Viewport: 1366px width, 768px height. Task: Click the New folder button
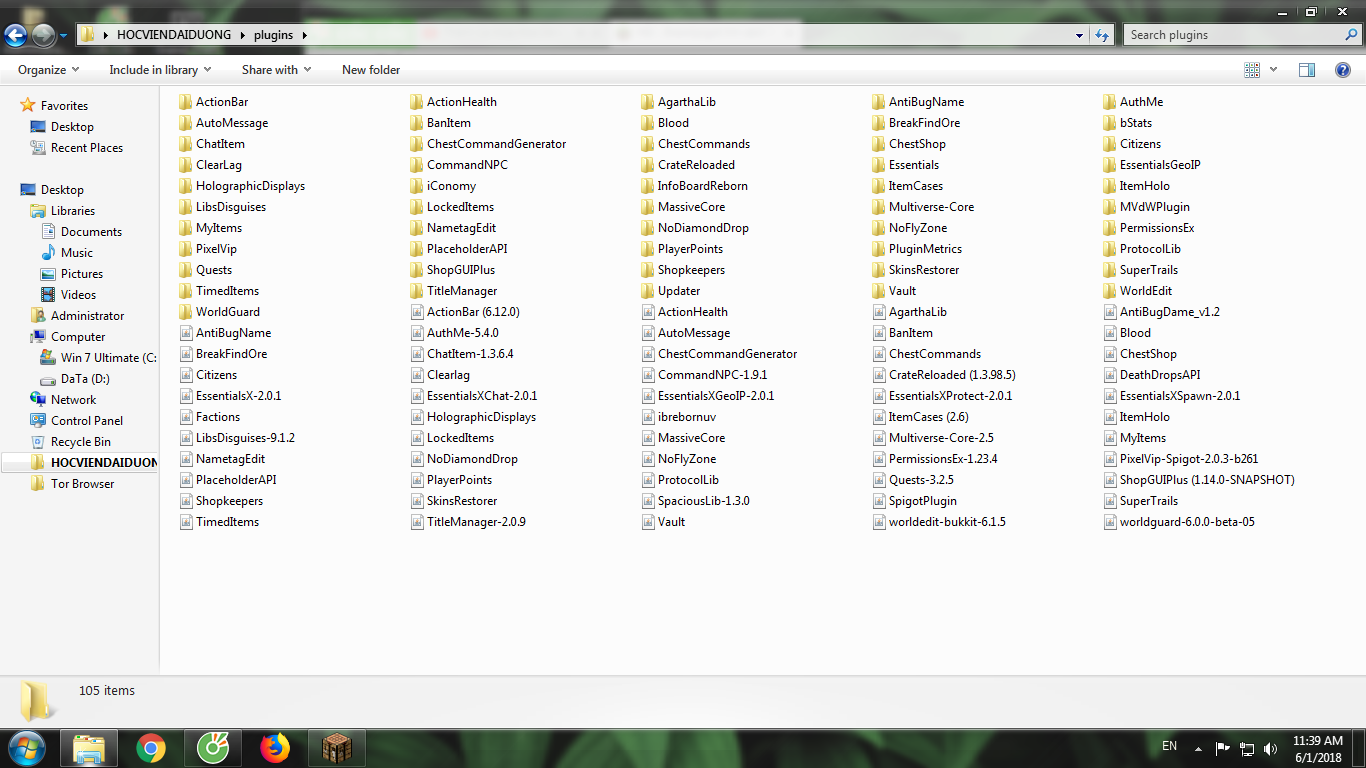click(371, 70)
